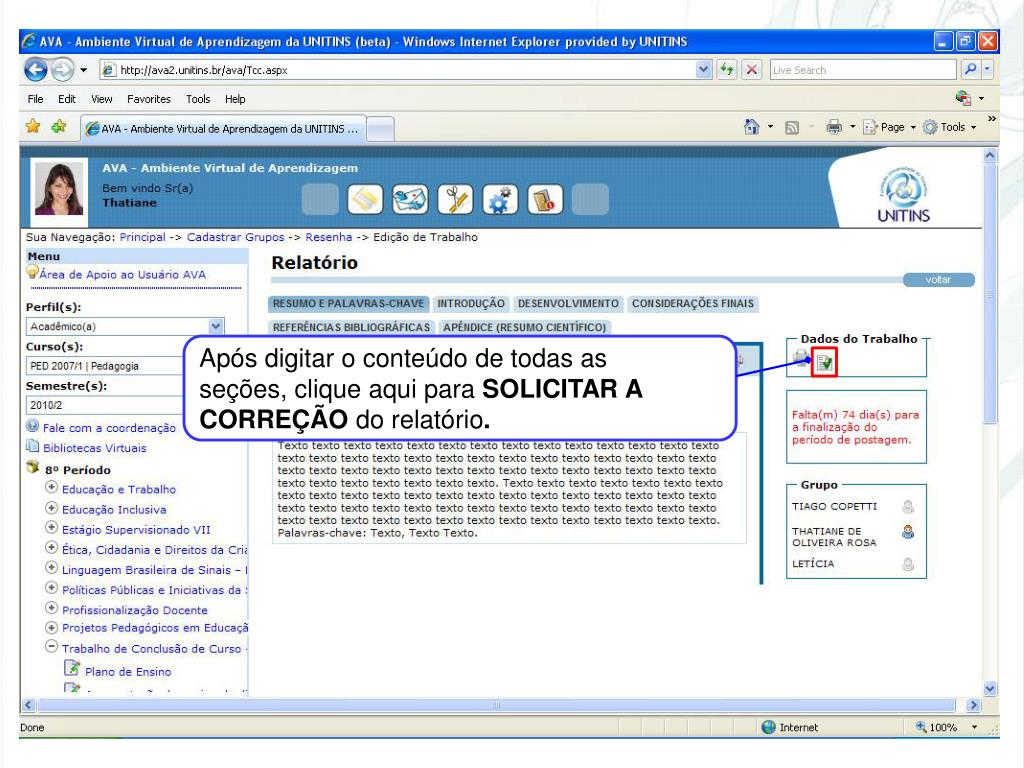Follow the Principal breadcrumb link

142,237
